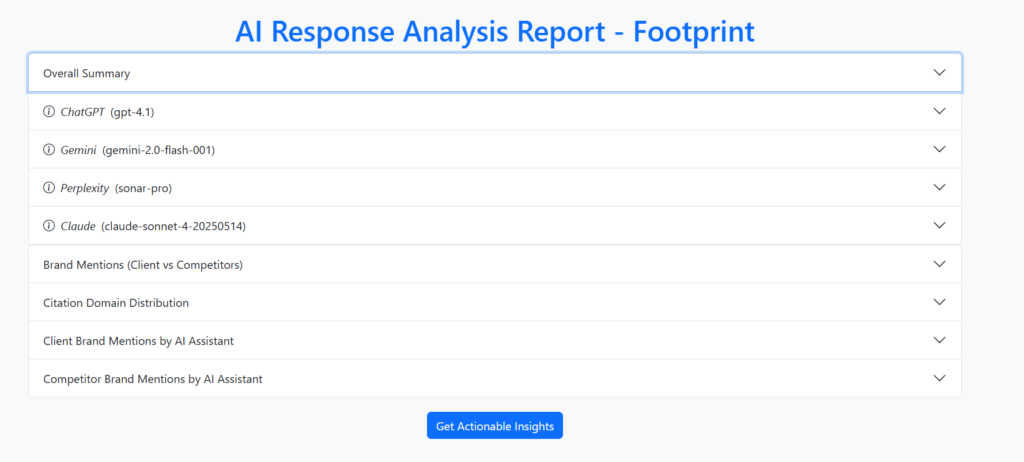Expand Client Brand Mentions by AI Assistant chevron
This screenshot has width=1024, height=462.
pos(939,340)
